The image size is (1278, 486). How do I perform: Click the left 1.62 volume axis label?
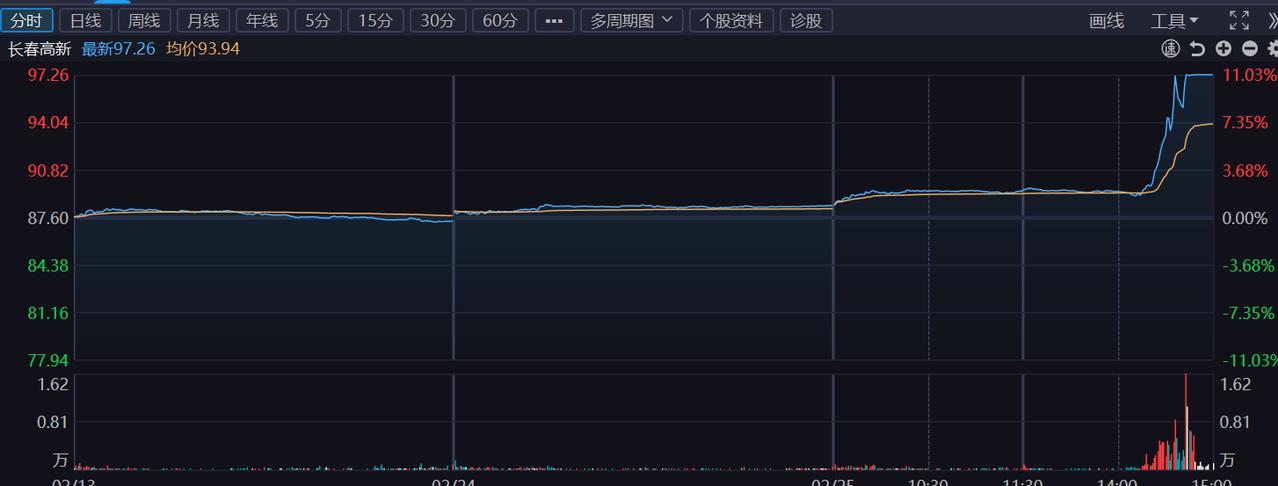52,384
